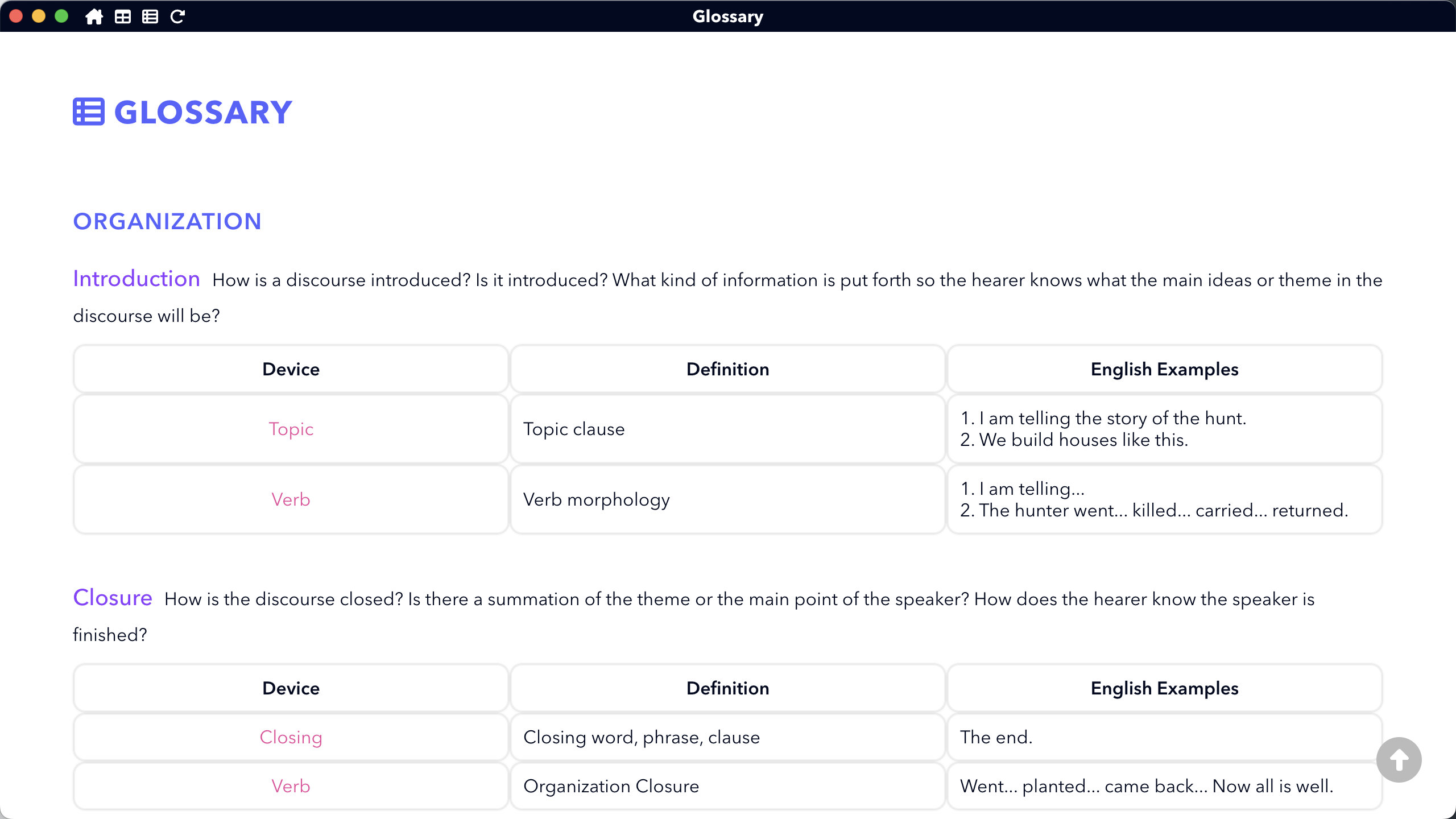Go to the Home page icon
This screenshot has width=1456, height=819.
94,16
